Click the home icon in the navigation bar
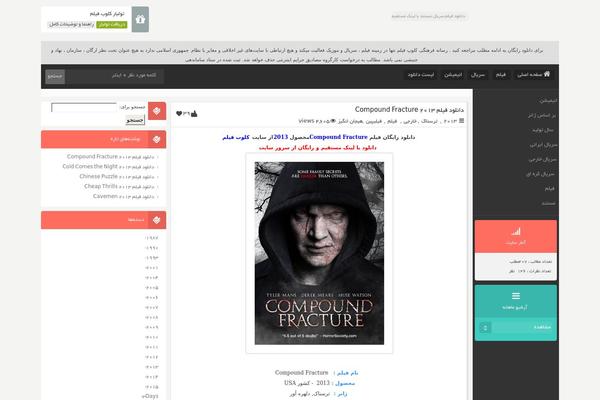 (547, 74)
